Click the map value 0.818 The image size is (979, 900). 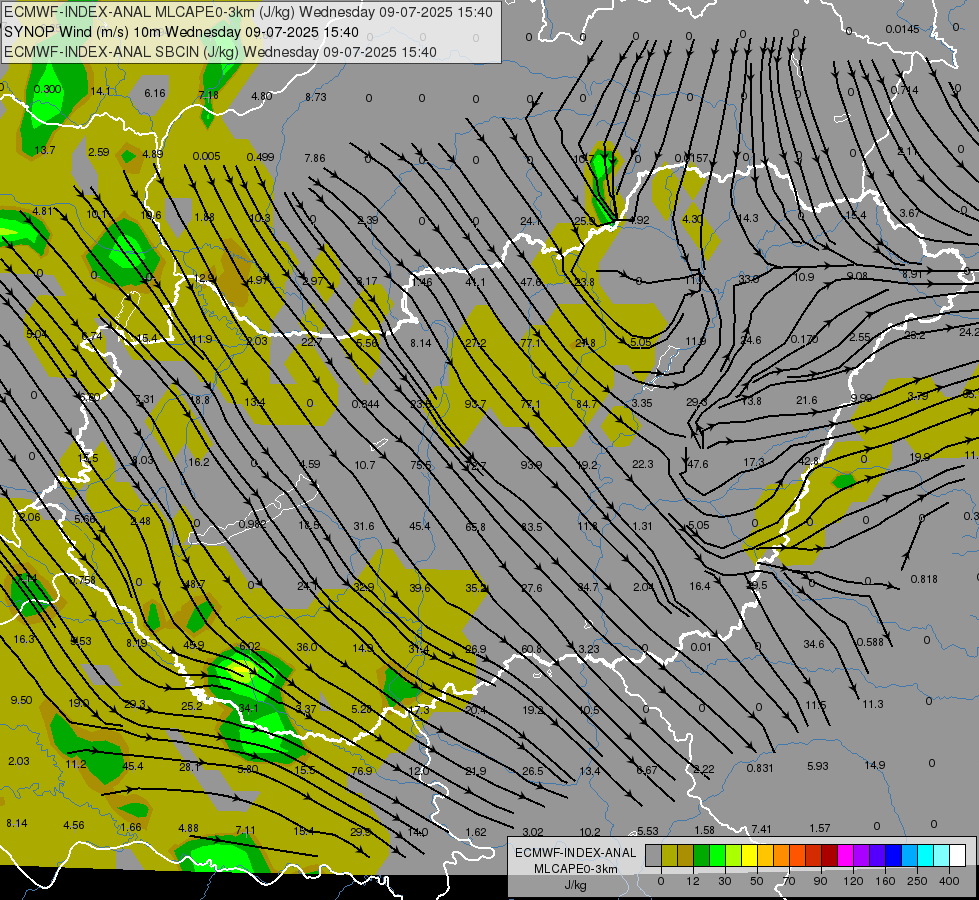924,579
